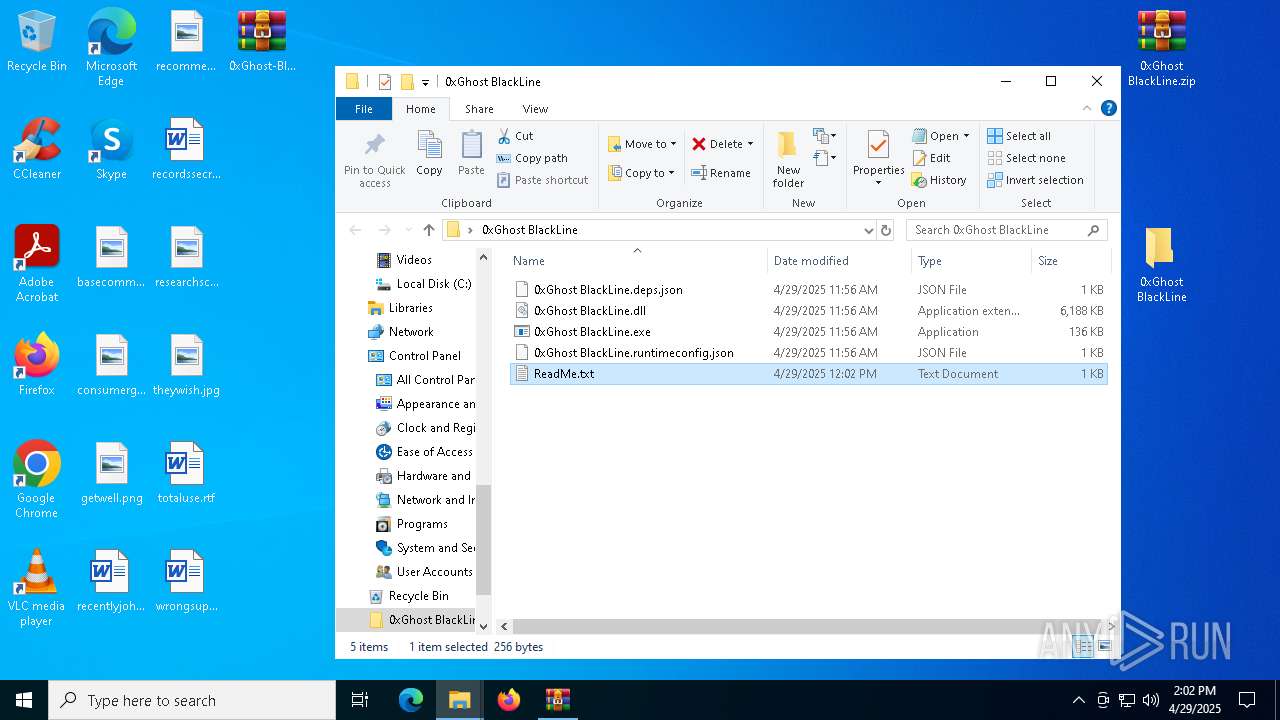Viewport: 1280px width, 720px height.
Task: Open Microsoft Edge from taskbar
Action: click(x=411, y=700)
